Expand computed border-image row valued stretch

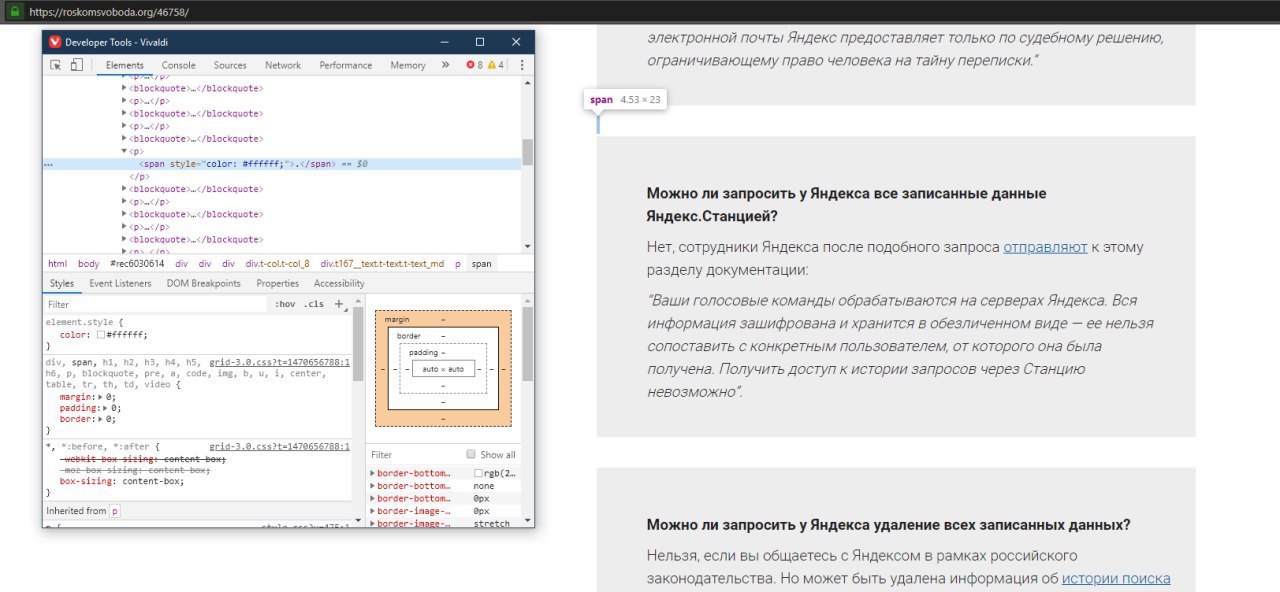click(373, 523)
